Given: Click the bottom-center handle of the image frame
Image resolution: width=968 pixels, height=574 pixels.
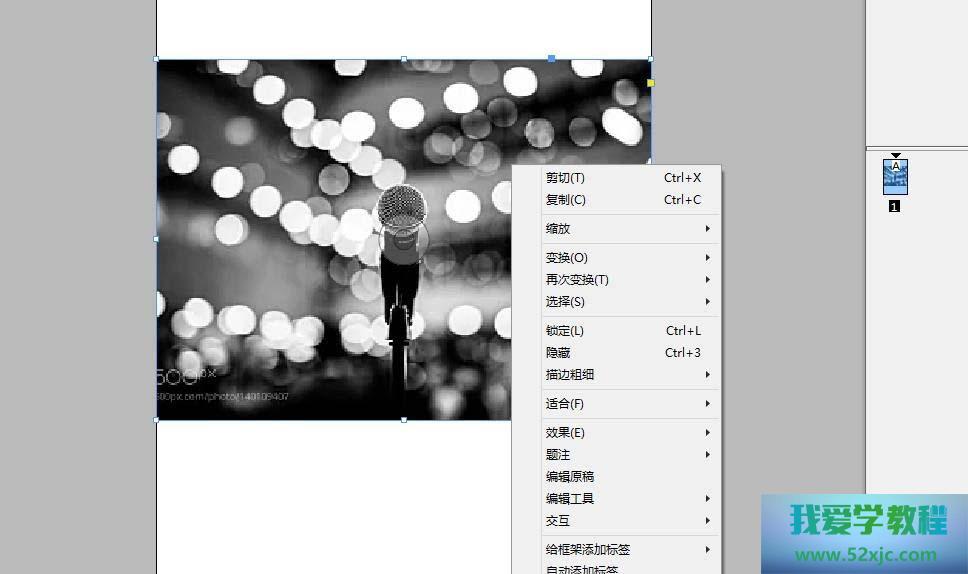Looking at the screenshot, I should tap(404, 420).
